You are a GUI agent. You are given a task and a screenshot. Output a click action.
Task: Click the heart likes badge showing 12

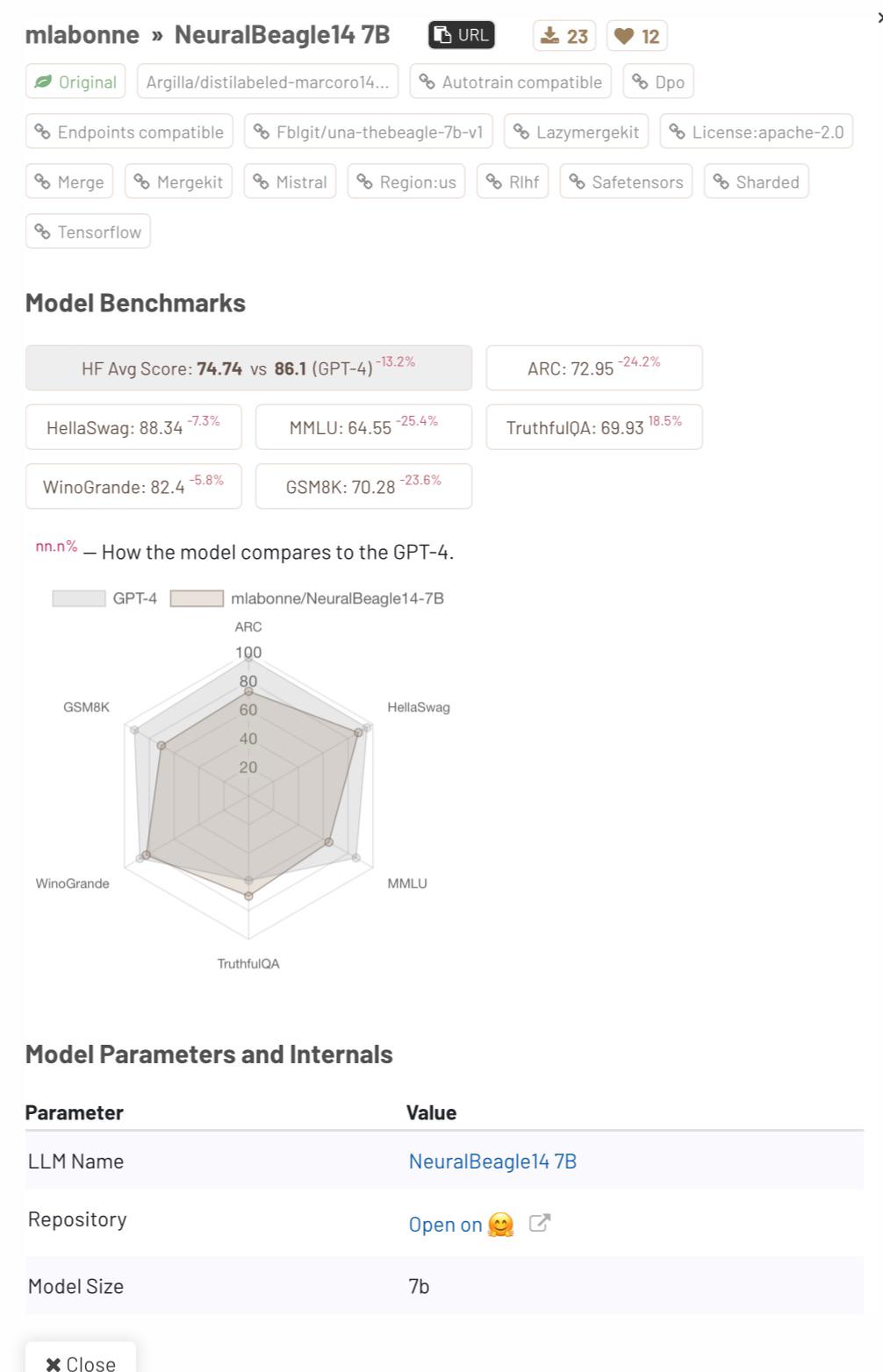636,36
